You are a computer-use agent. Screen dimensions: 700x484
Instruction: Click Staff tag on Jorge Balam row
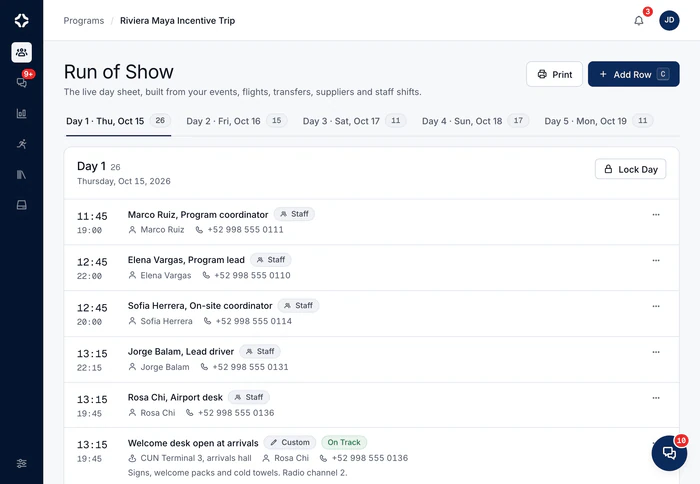coord(260,351)
